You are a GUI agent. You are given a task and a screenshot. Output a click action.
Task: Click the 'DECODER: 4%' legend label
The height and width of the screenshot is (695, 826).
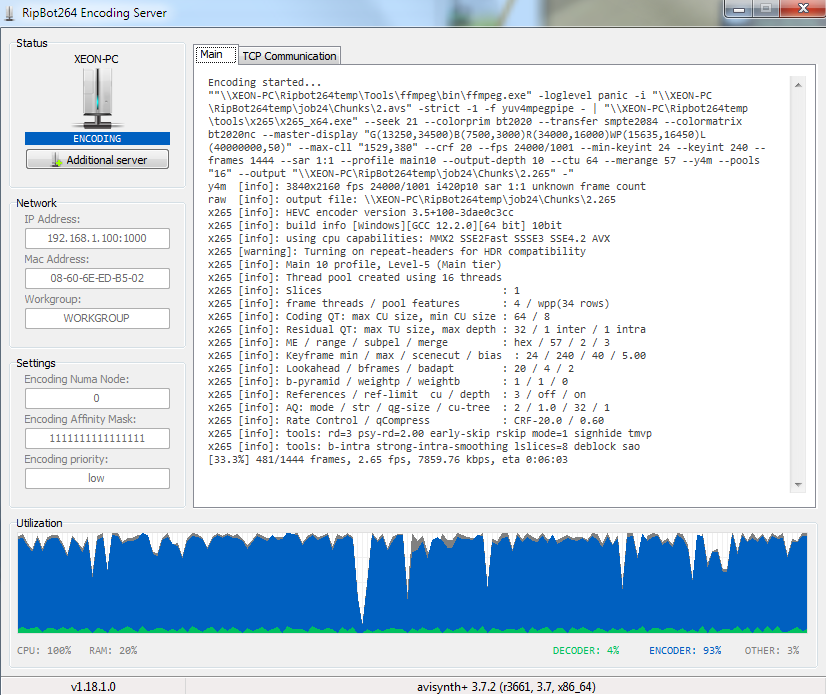586,650
